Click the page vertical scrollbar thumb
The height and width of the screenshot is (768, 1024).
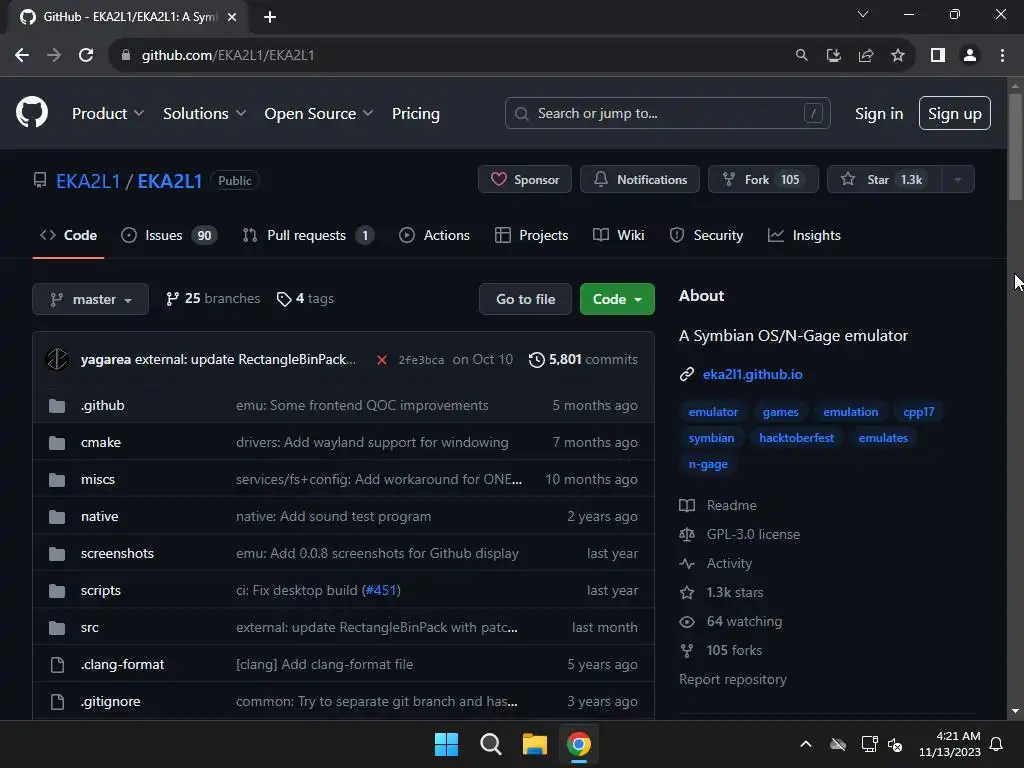coord(1015,147)
